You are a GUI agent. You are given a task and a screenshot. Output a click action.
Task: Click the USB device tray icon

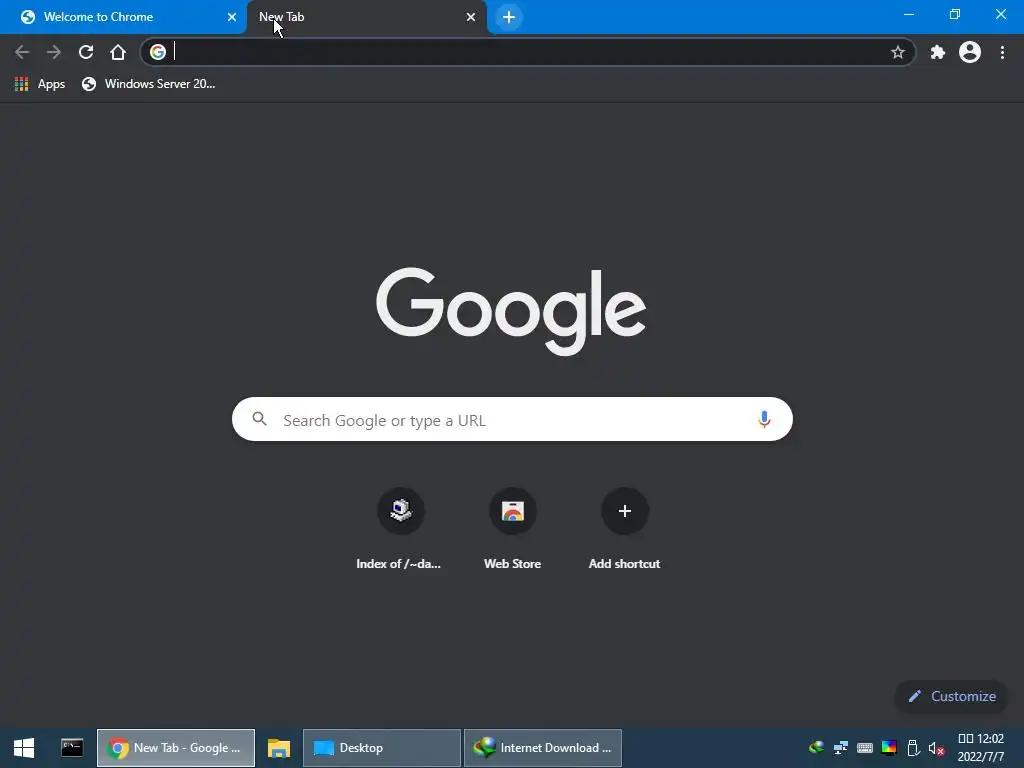[x=913, y=748]
